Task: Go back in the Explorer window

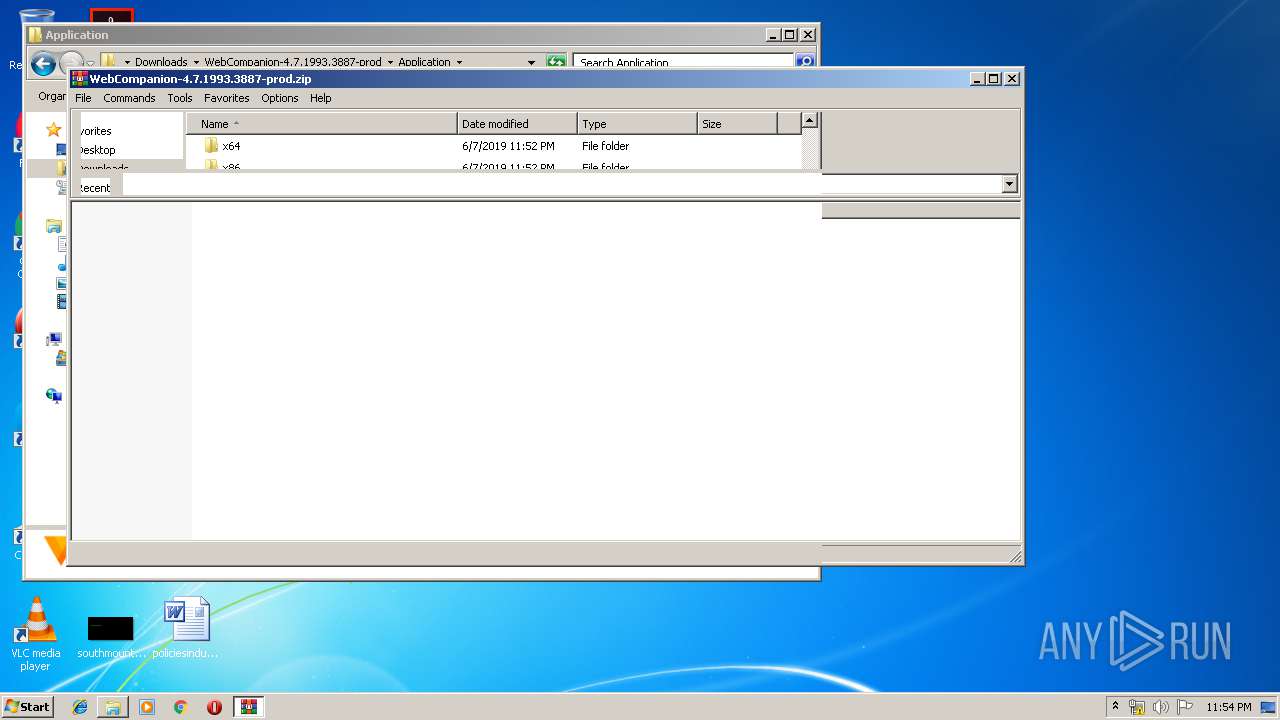Action: point(43,64)
